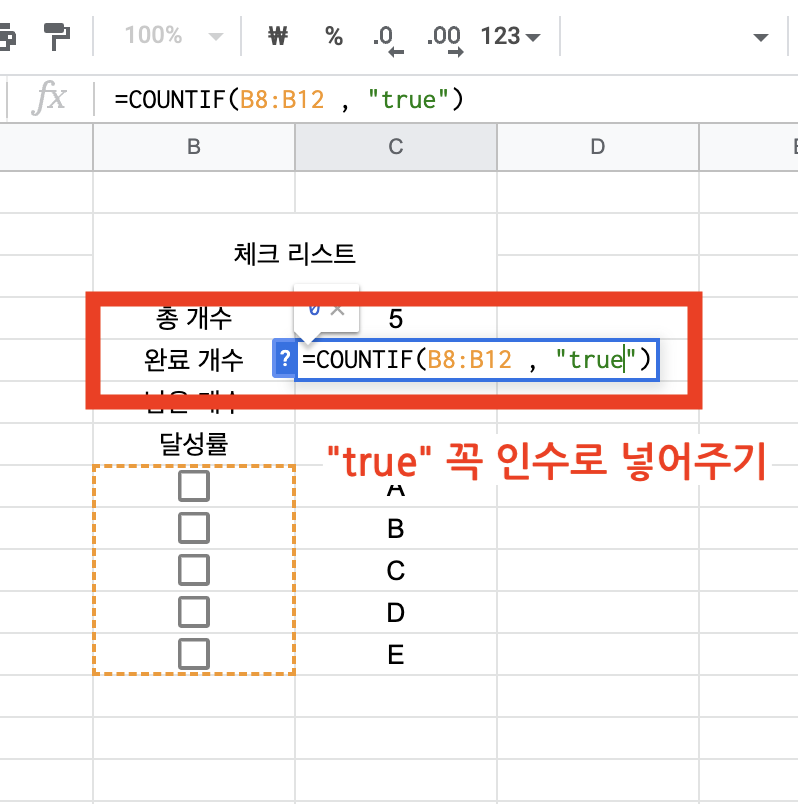
Task: Click the paint format roller icon
Action: click(x=56, y=36)
